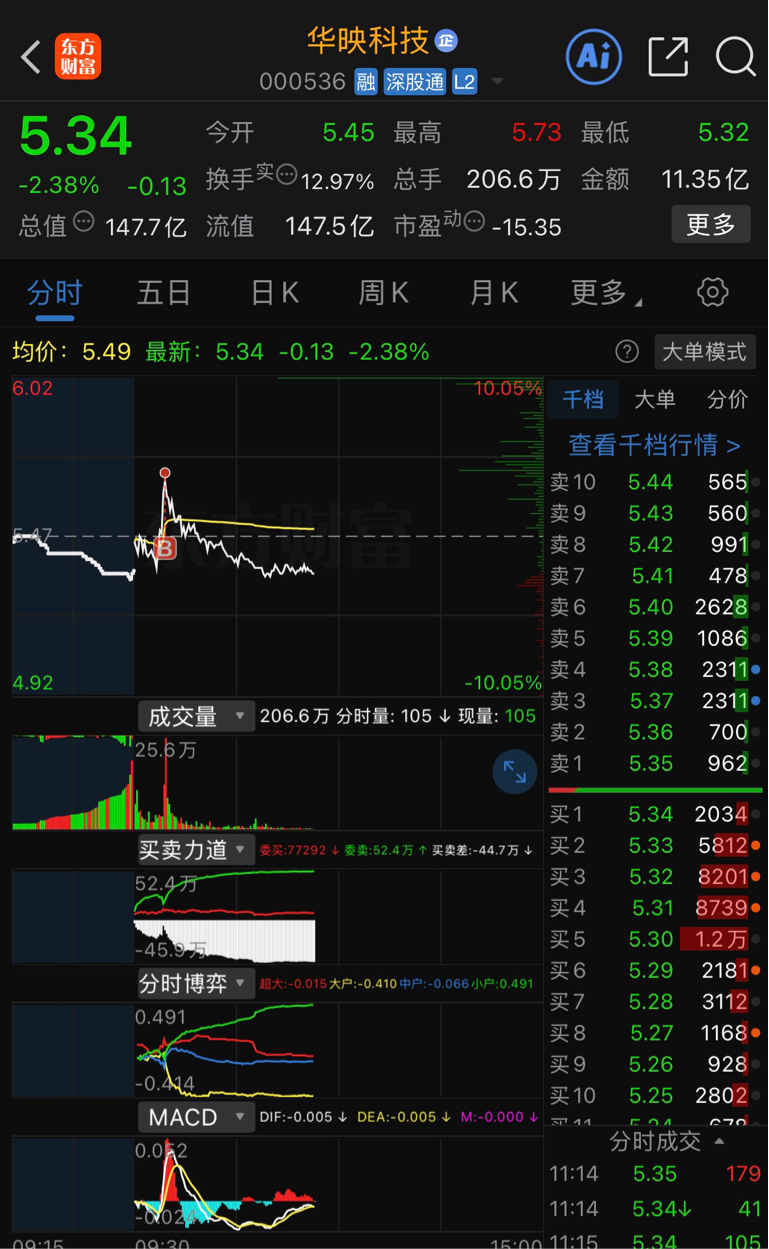
Task: Tap the current price 5.34
Action: [75, 136]
